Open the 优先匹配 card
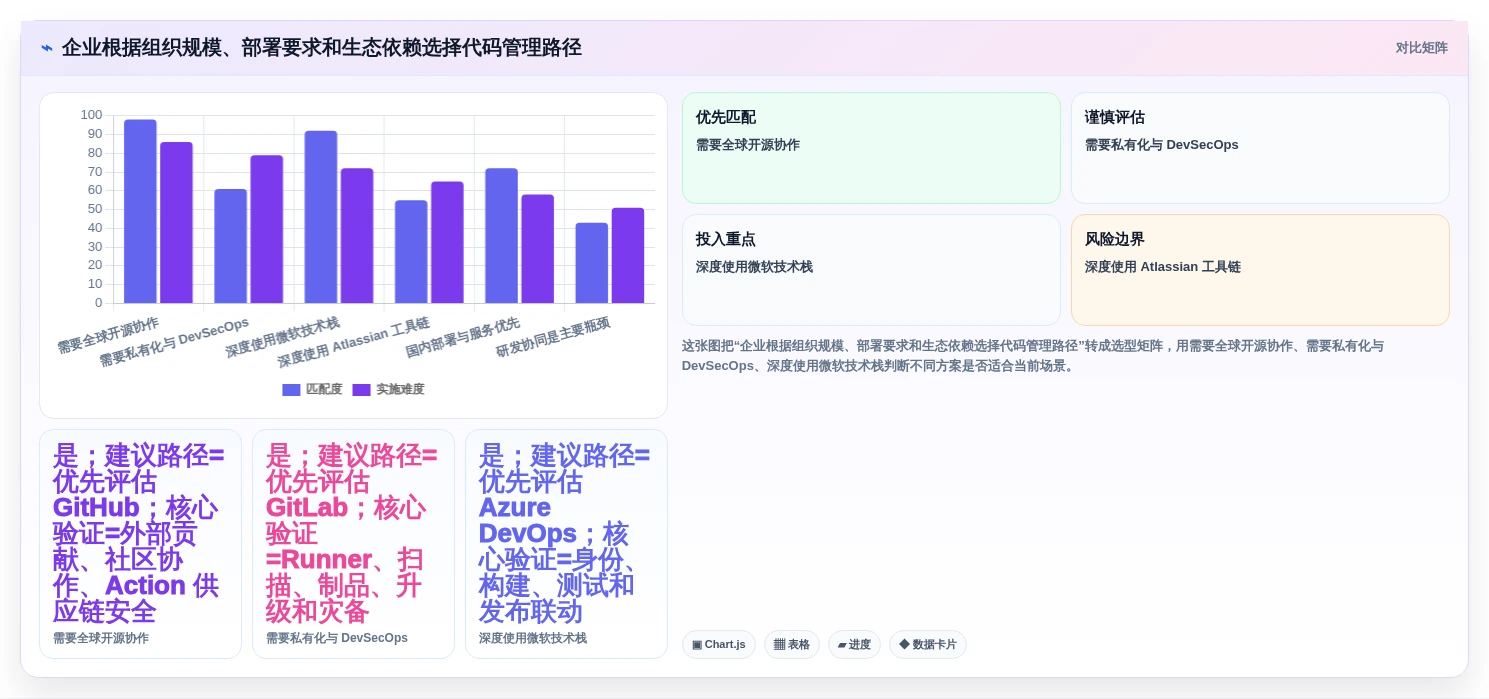This screenshot has height=699, width=1489. (x=871, y=148)
